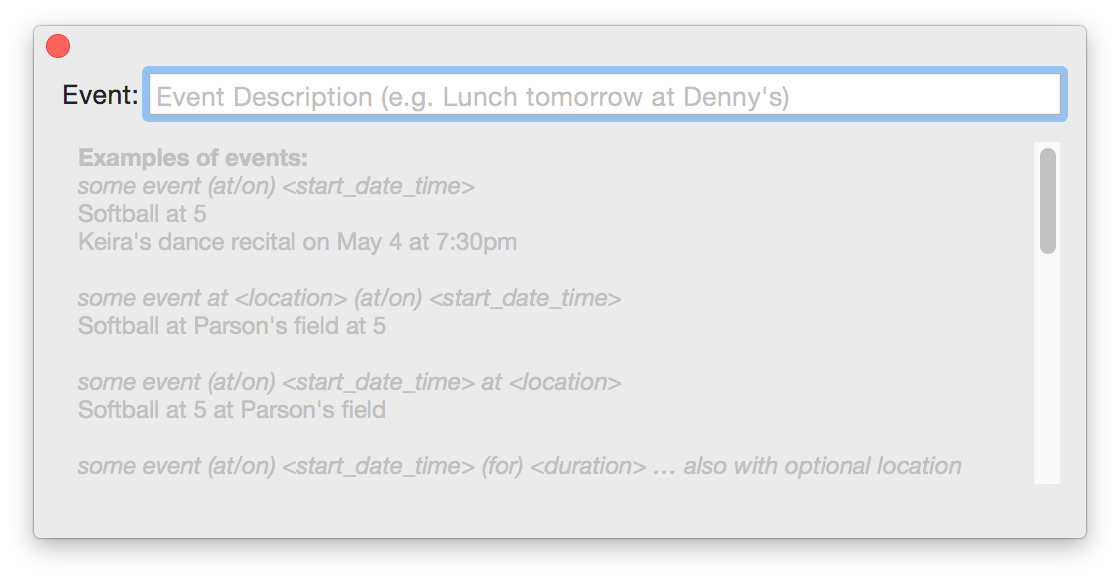Viewport: 1120px width, 580px height.
Task: Click the "(for)" keyword in the duration pattern
Action: [x=503, y=466]
